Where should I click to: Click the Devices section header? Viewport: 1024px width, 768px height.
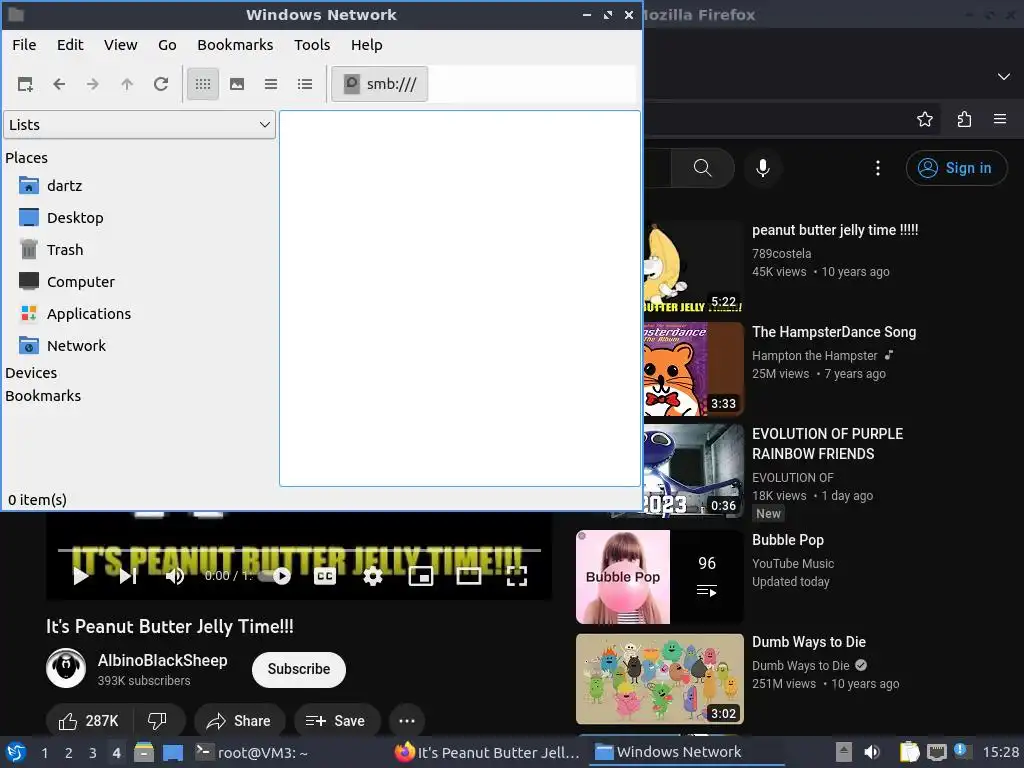point(31,373)
